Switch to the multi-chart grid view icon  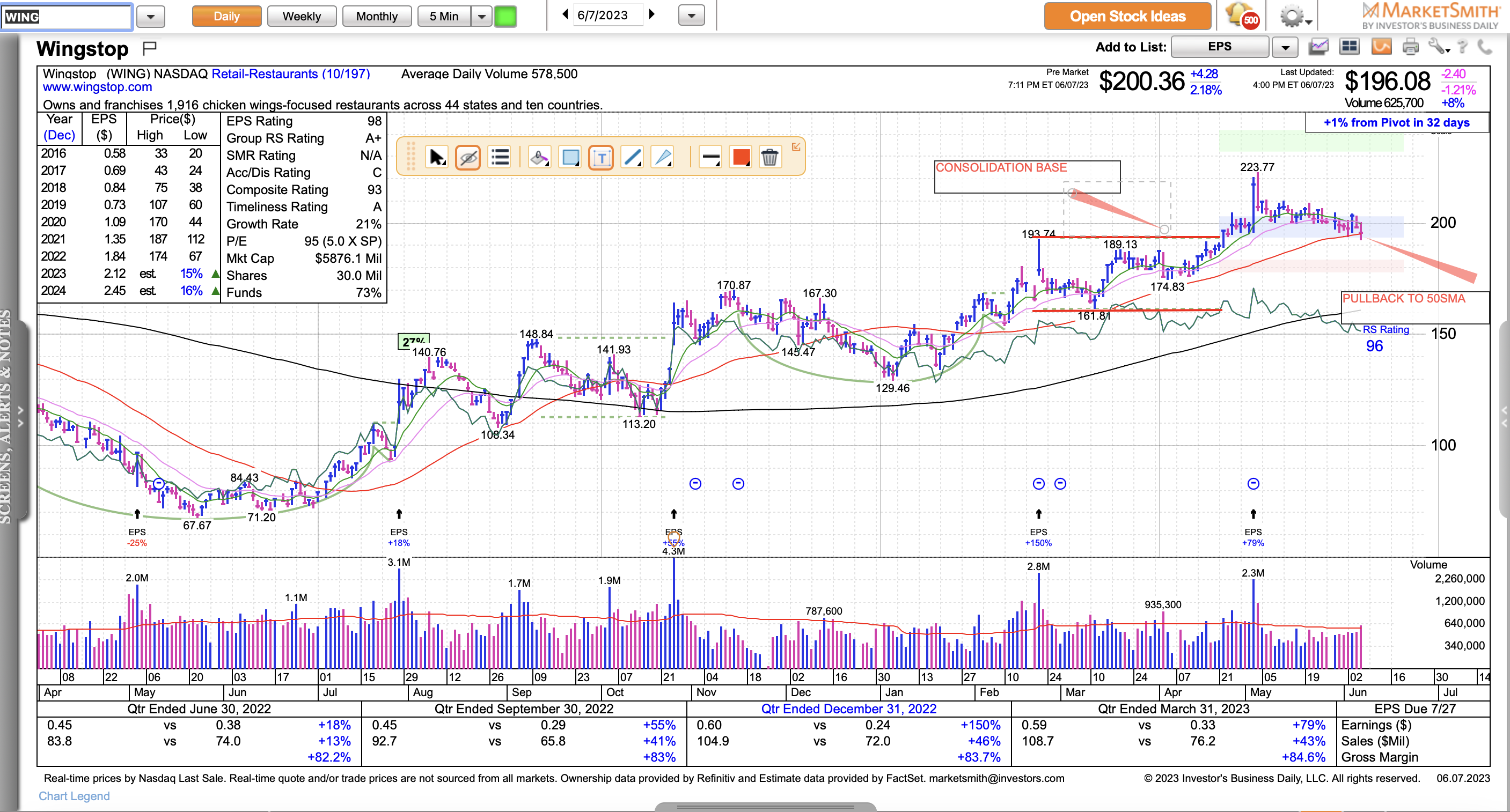pyautogui.click(x=1350, y=46)
